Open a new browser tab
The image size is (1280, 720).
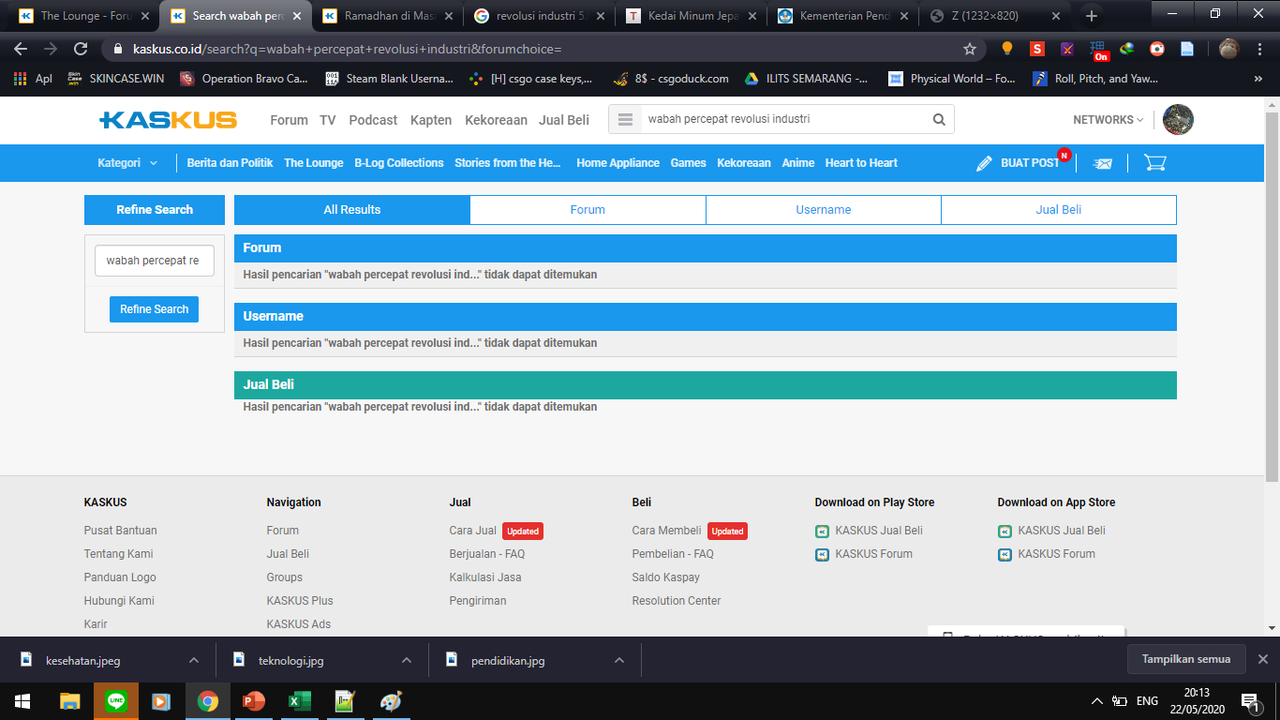[x=1091, y=16]
